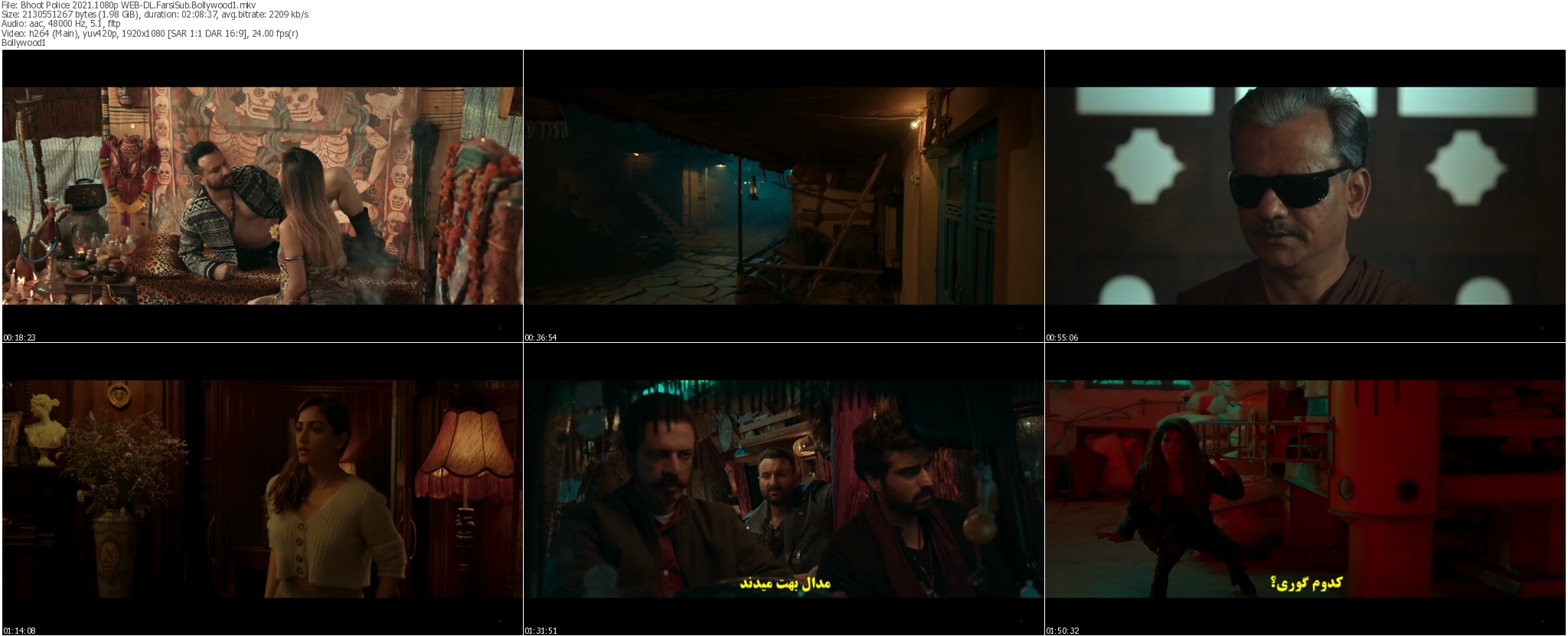Select the Audio line reading aac 48000 Hz

click(61, 24)
